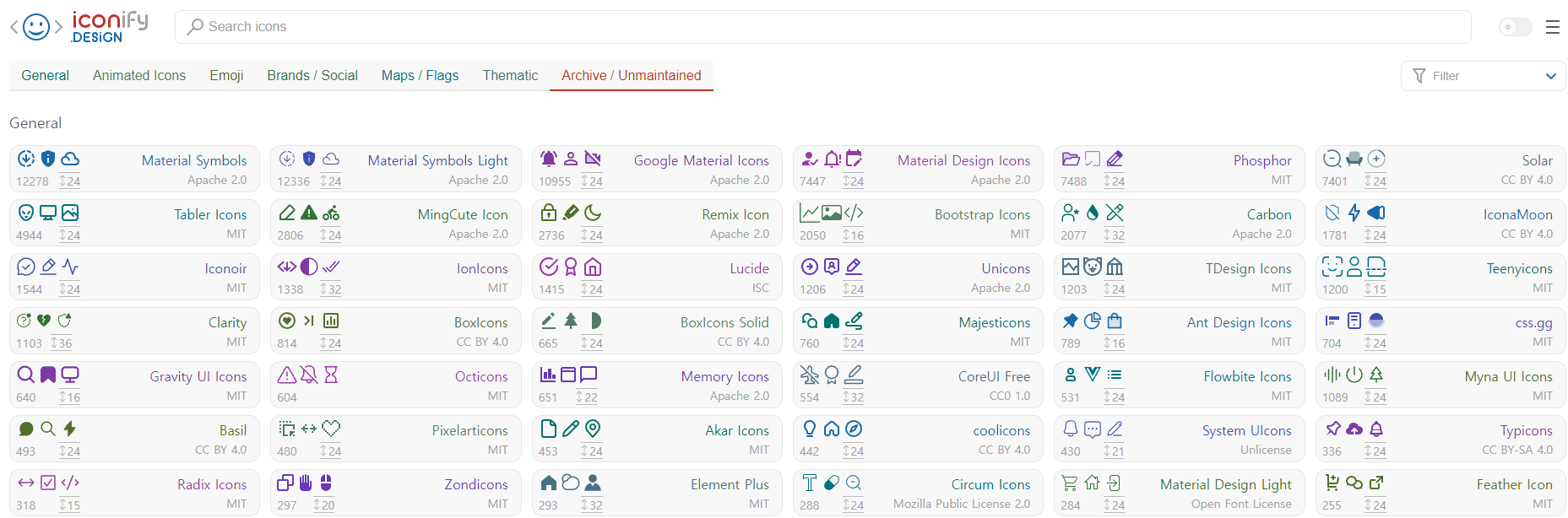Click the 'CC BY-SA 4.0' license text
Screen dimensions: 1568x518
click(x=1516, y=450)
